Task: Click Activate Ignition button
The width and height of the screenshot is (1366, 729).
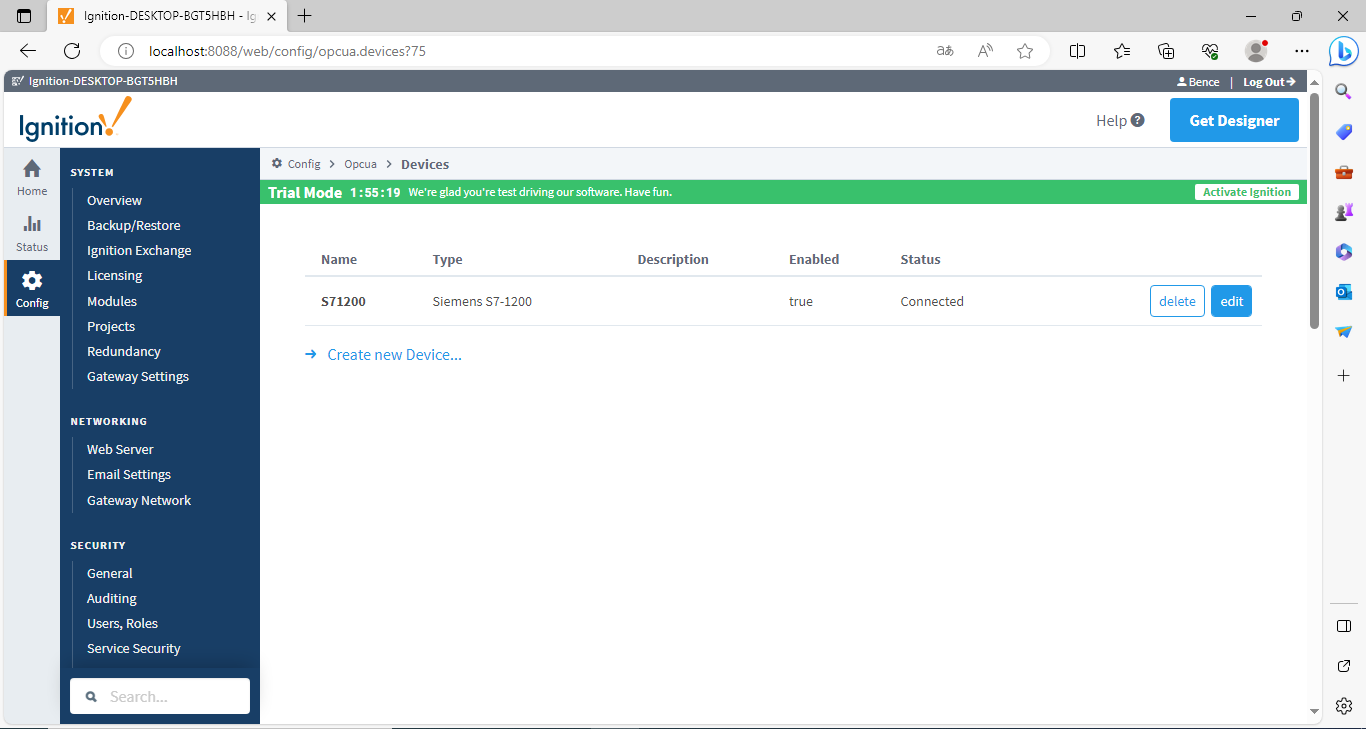Action: click(x=1247, y=192)
